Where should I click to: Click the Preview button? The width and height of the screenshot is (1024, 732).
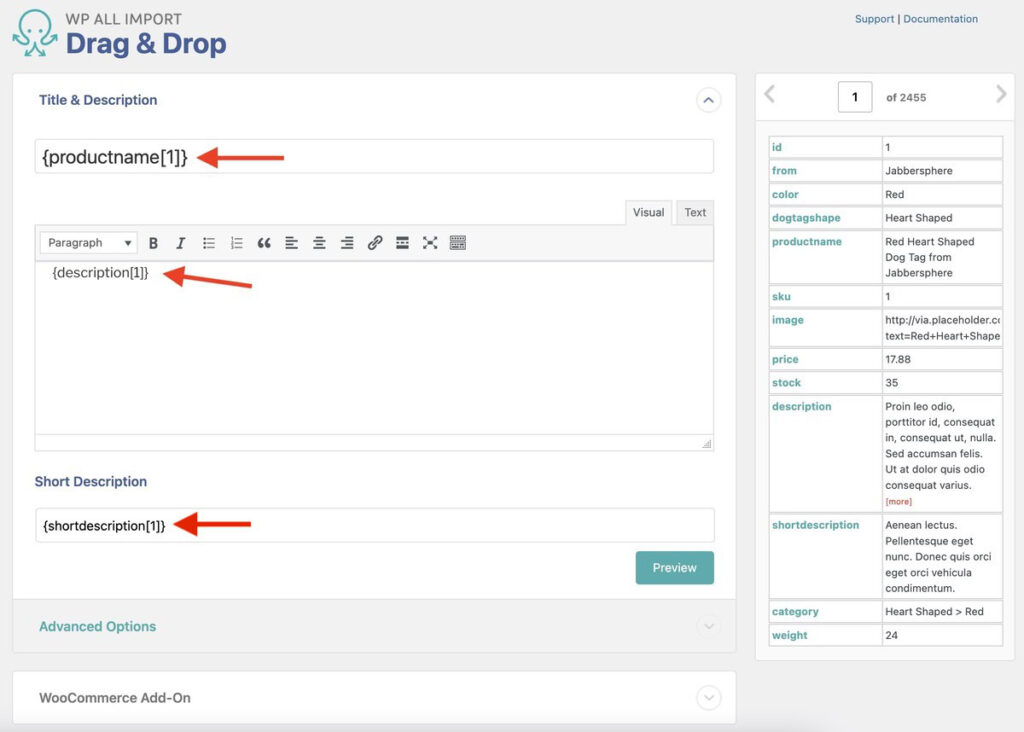(x=675, y=567)
